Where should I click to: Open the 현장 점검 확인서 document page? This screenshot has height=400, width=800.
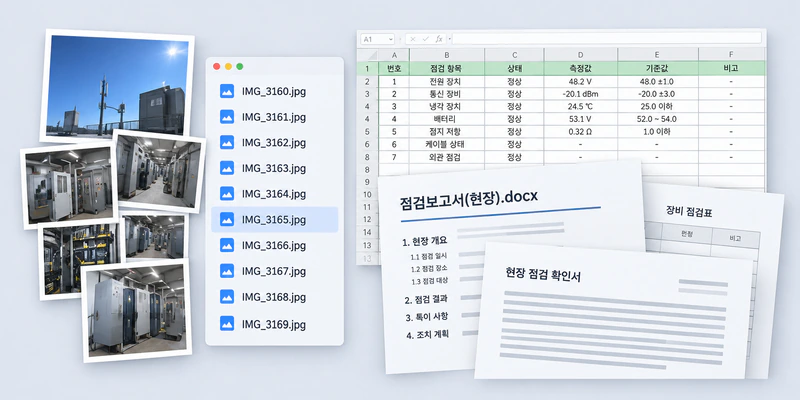coord(614,311)
